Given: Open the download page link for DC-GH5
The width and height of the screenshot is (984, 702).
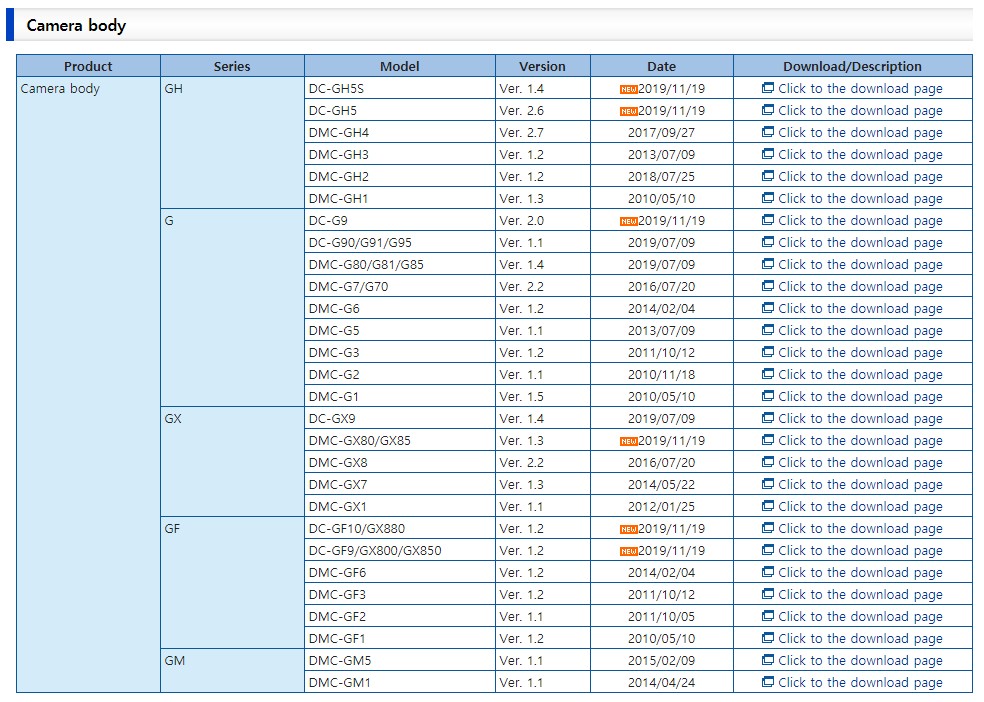Looking at the screenshot, I should click(x=860, y=110).
